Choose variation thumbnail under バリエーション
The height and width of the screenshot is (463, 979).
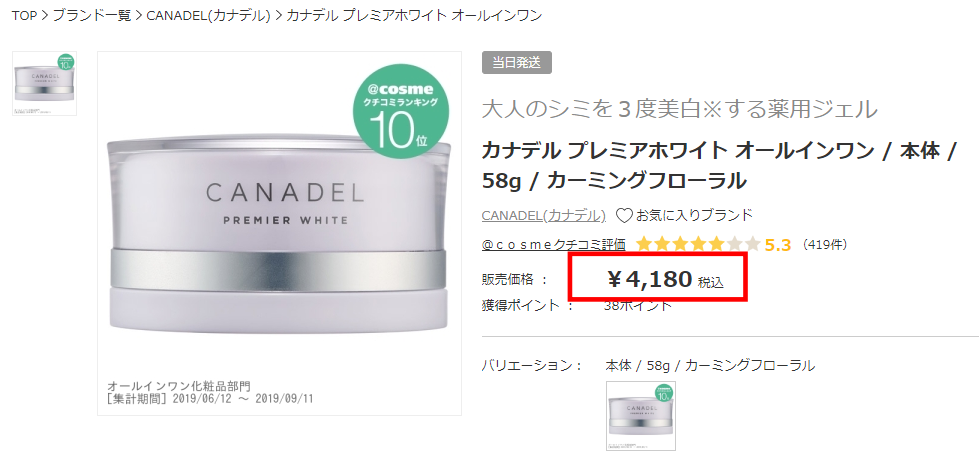point(641,416)
